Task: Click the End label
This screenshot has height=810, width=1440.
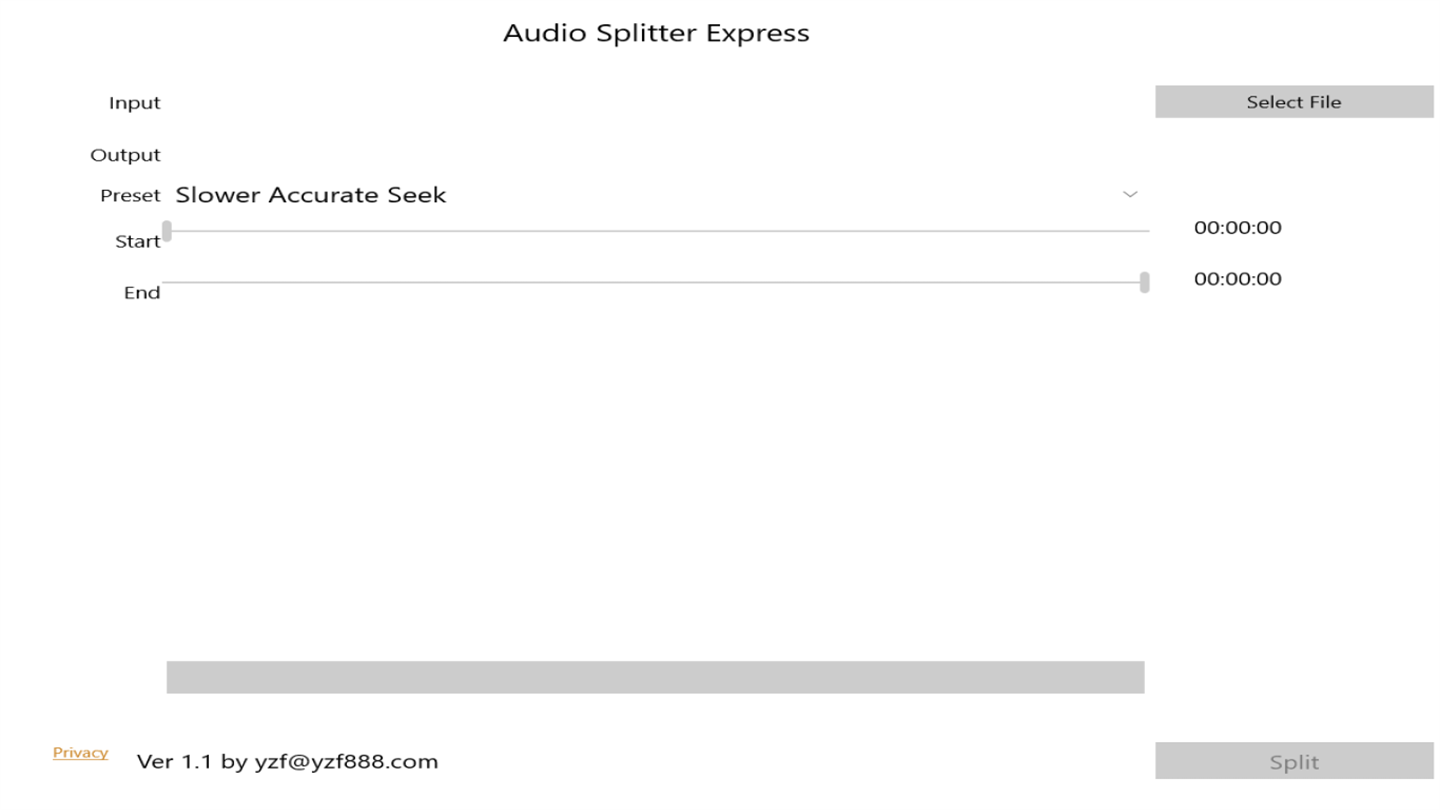Action: 142,293
